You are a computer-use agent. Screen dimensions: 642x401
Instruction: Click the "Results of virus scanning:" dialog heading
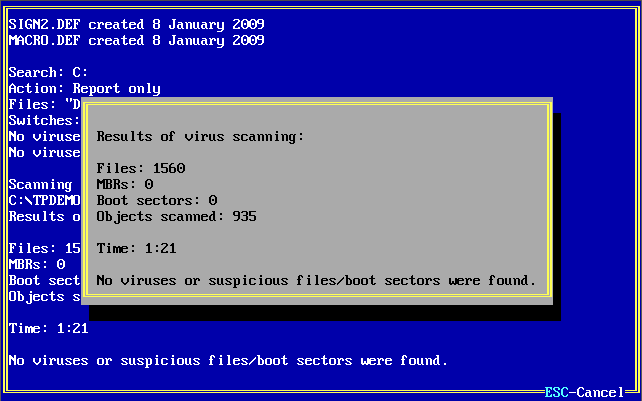[x=200, y=136]
